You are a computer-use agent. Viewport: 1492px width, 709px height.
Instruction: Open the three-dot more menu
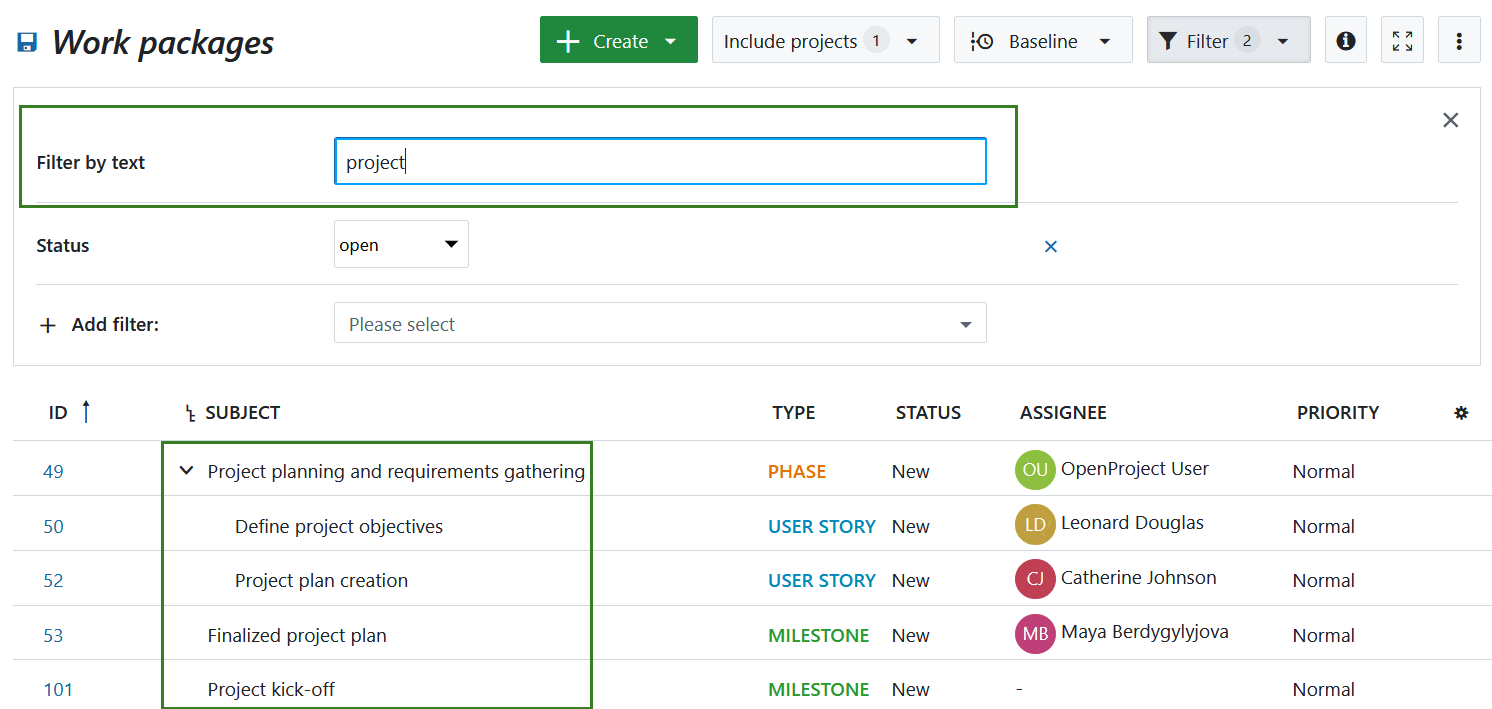[x=1459, y=40]
